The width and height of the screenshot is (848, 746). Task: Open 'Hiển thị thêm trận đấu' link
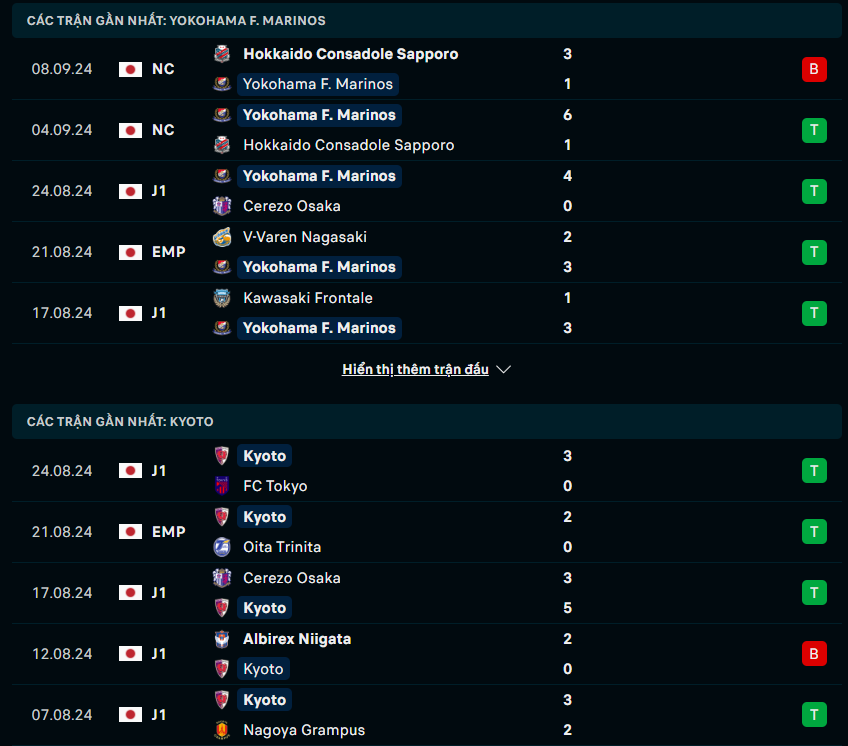[415, 369]
